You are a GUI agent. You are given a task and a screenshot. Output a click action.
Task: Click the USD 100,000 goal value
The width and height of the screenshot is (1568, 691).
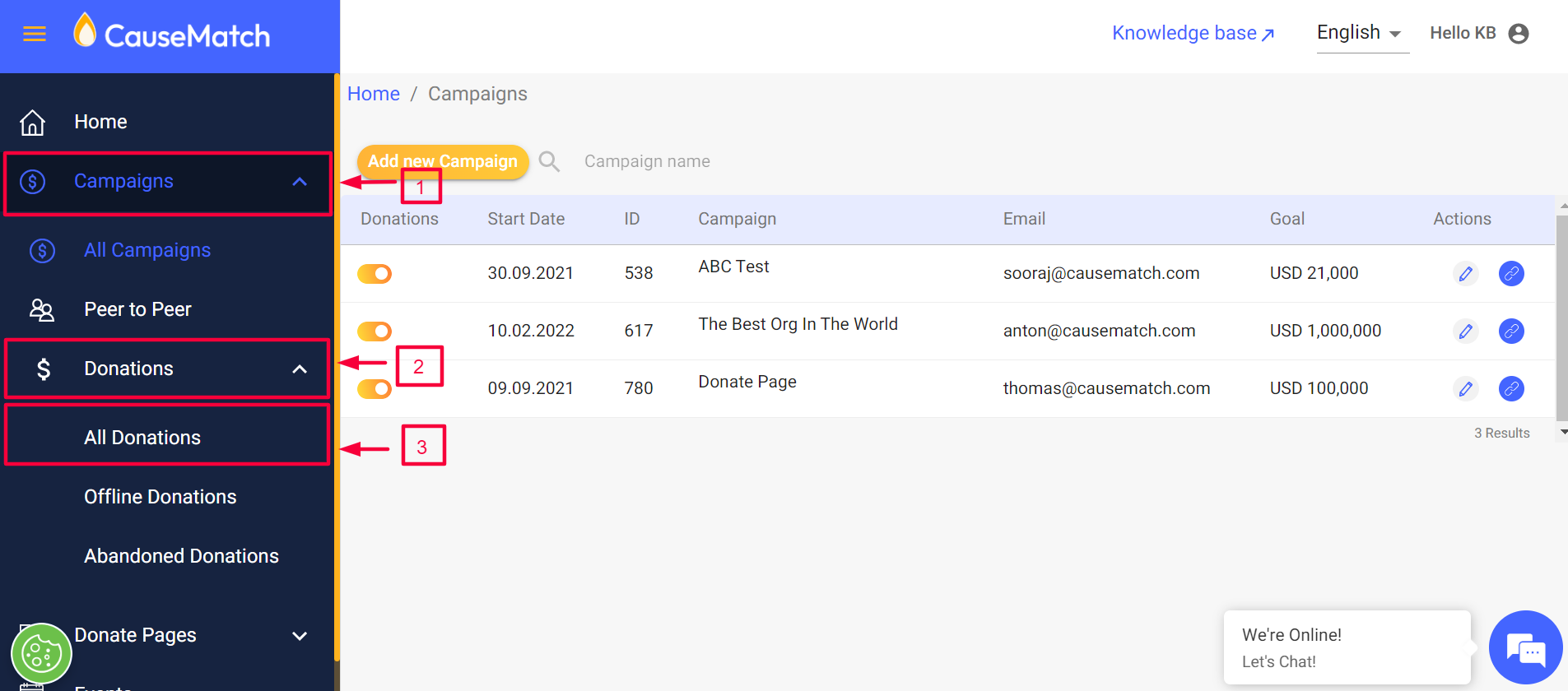click(x=1319, y=388)
